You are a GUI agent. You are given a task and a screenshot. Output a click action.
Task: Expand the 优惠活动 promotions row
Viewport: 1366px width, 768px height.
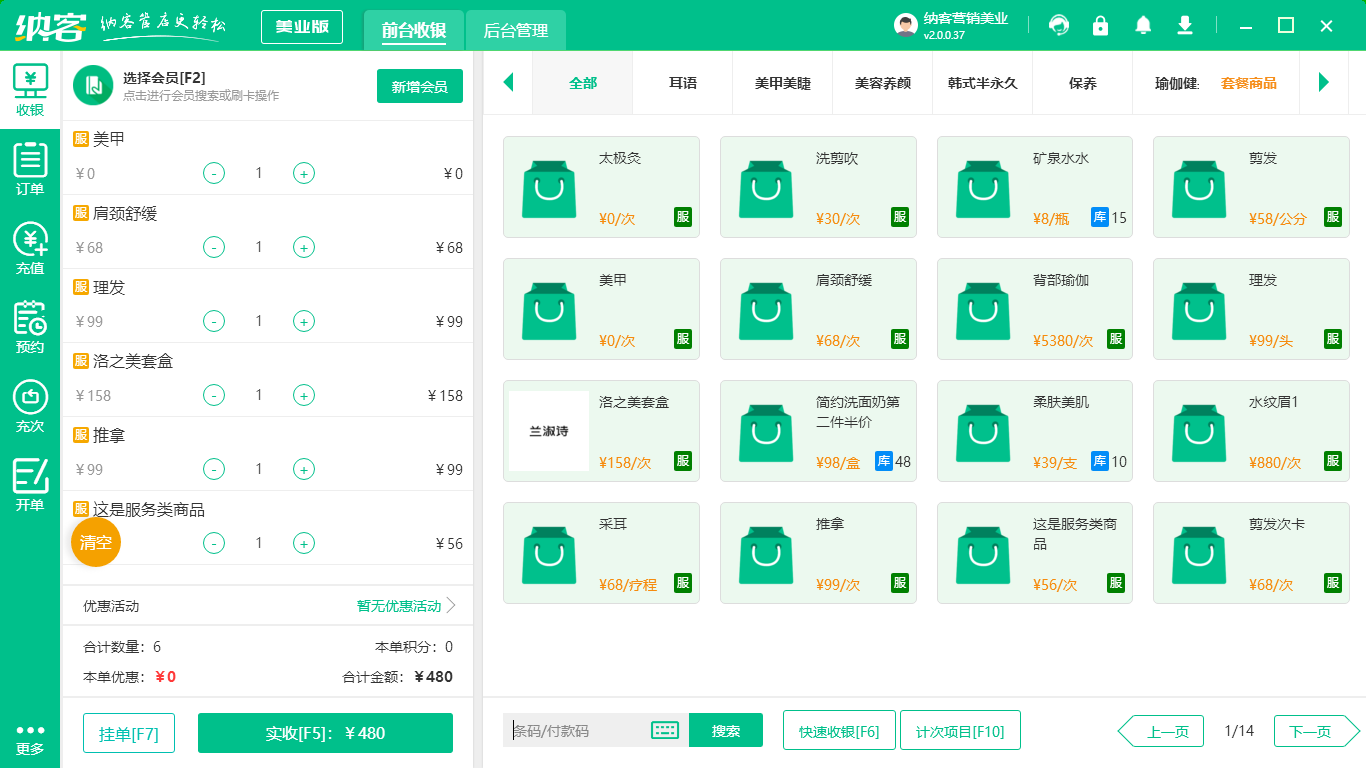click(x=268, y=606)
